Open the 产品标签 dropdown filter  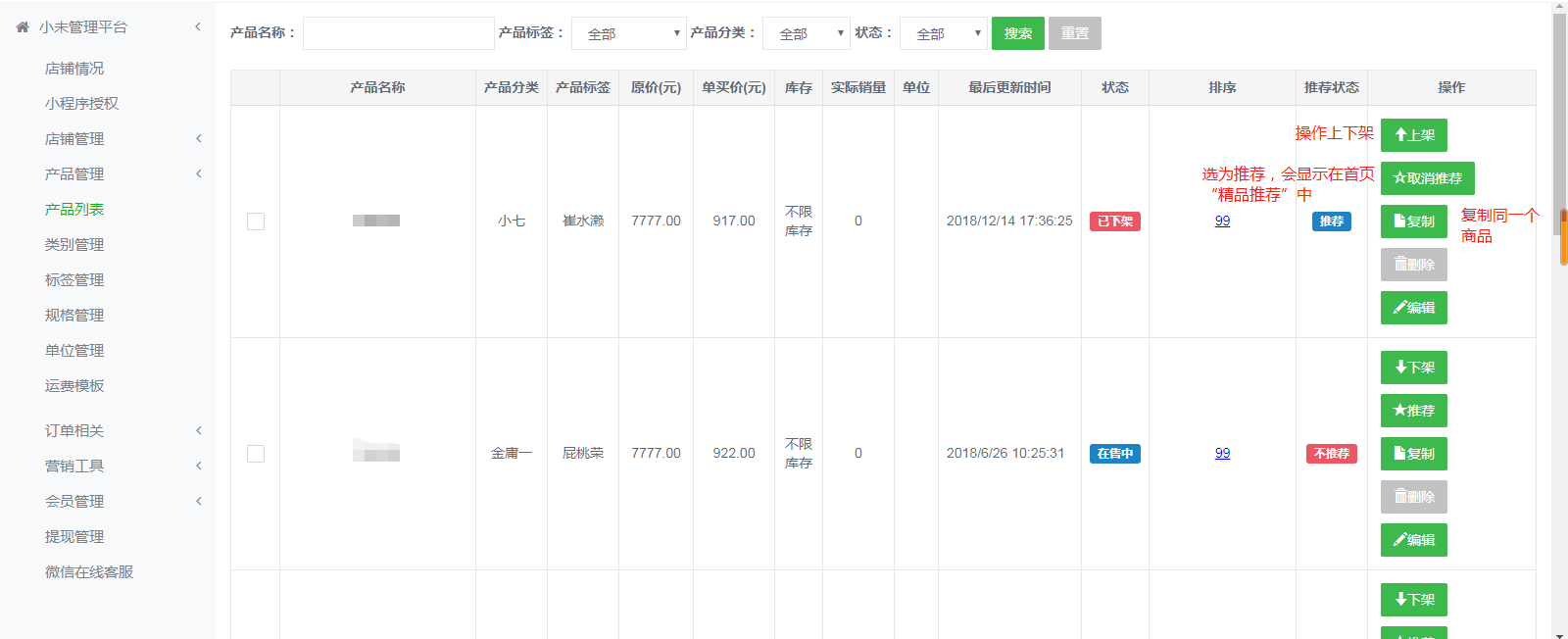coord(628,33)
